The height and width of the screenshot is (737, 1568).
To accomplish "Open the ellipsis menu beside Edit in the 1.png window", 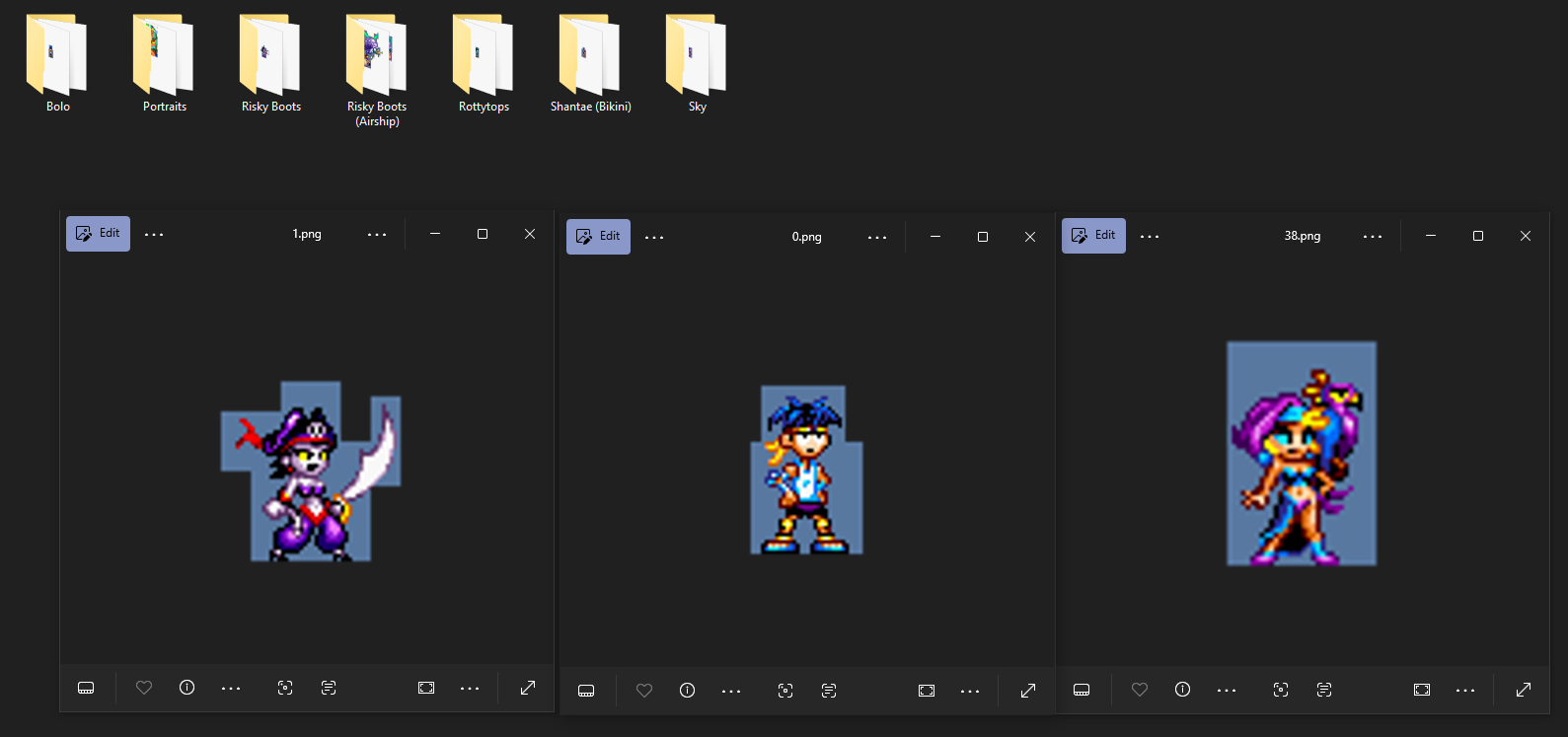I will [154, 235].
